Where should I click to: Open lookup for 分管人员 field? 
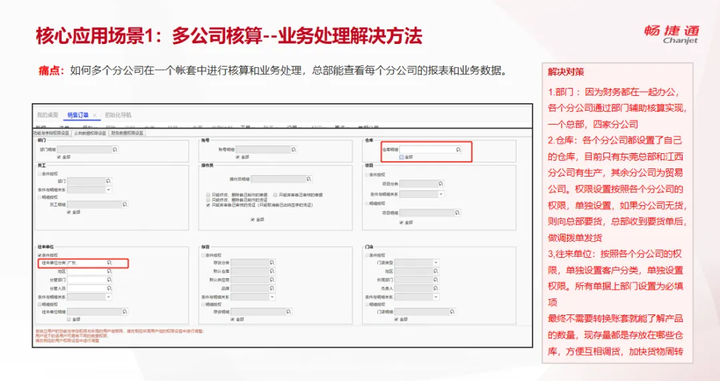[x=109, y=288]
